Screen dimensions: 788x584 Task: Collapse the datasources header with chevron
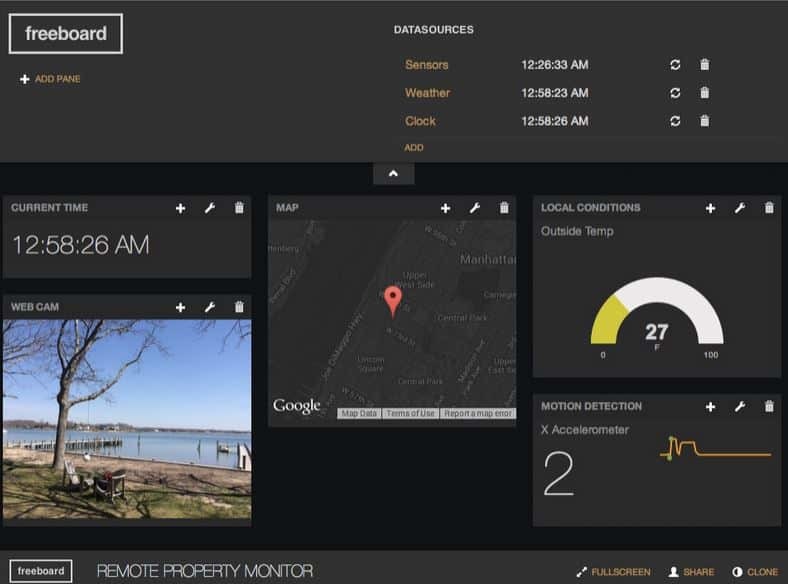(x=393, y=174)
